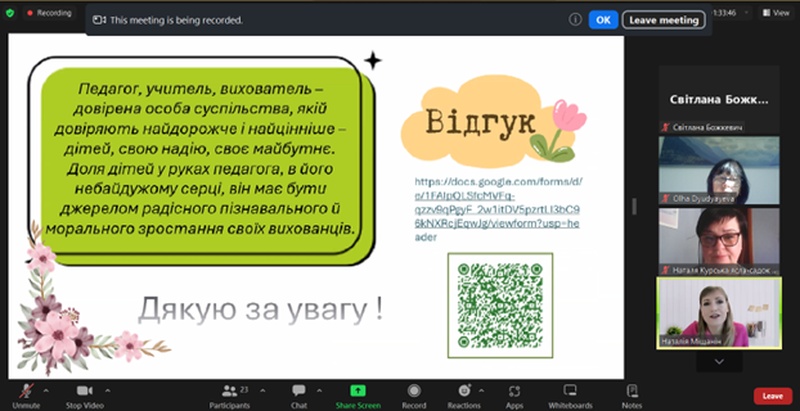Click the green encryption shield icon
The width and height of the screenshot is (800, 411).
coord(10,13)
